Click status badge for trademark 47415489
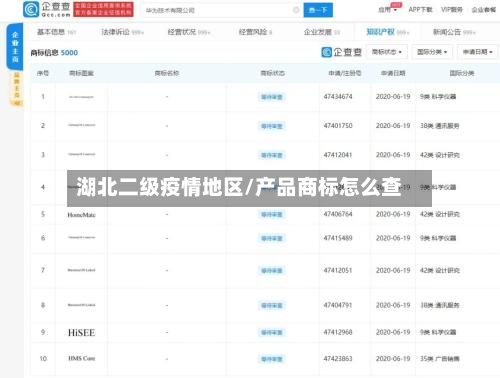The image size is (500, 378). tap(272, 238)
